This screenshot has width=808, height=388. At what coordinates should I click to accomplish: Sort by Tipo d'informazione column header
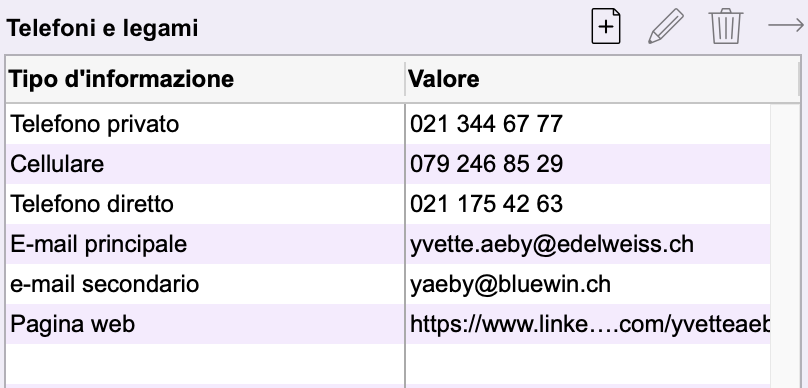[x=205, y=79]
